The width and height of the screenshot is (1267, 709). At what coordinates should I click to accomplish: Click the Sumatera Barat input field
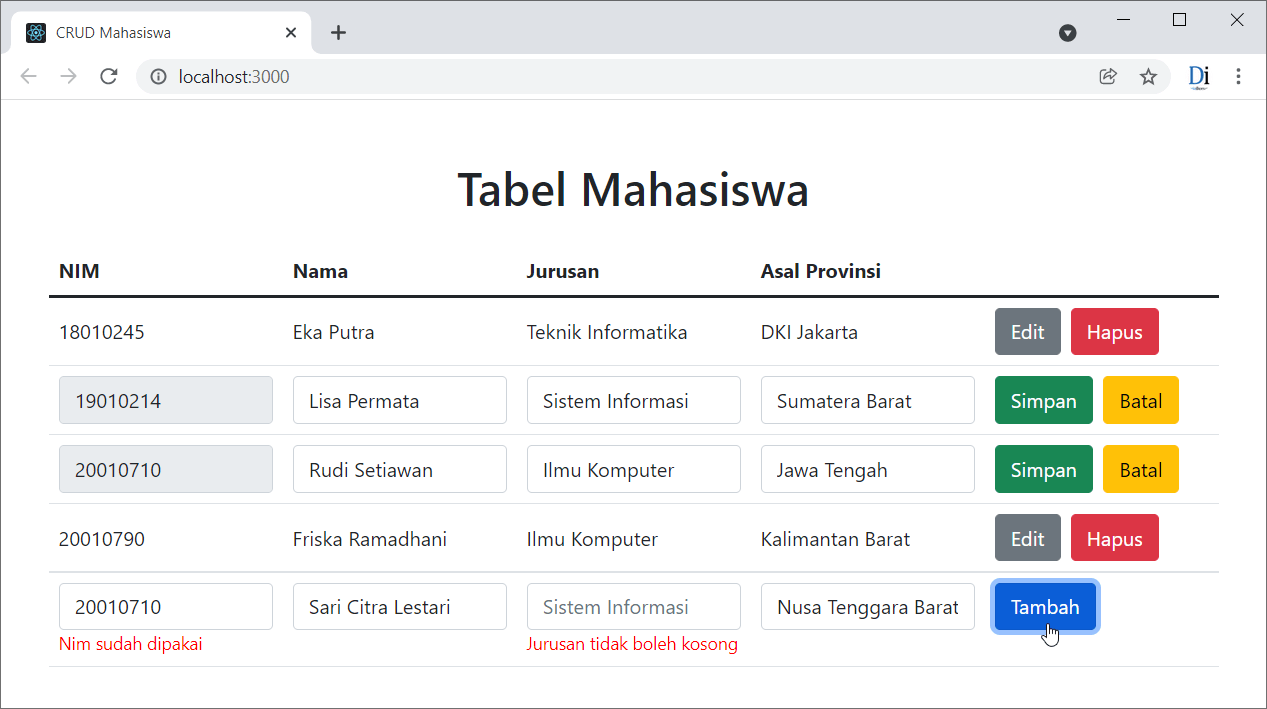pyautogui.click(x=868, y=401)
